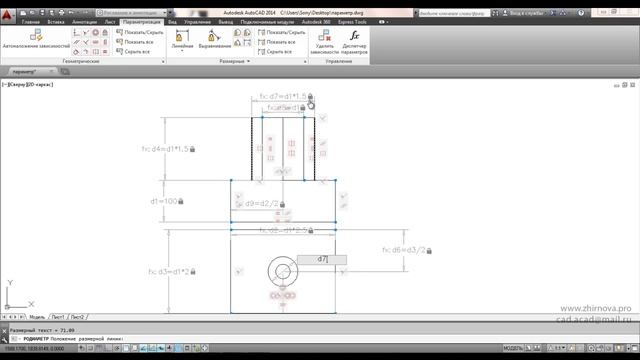Click in the d7 dimension text input field
Viewport: 640px width, 360px height.
click(322, 259)
